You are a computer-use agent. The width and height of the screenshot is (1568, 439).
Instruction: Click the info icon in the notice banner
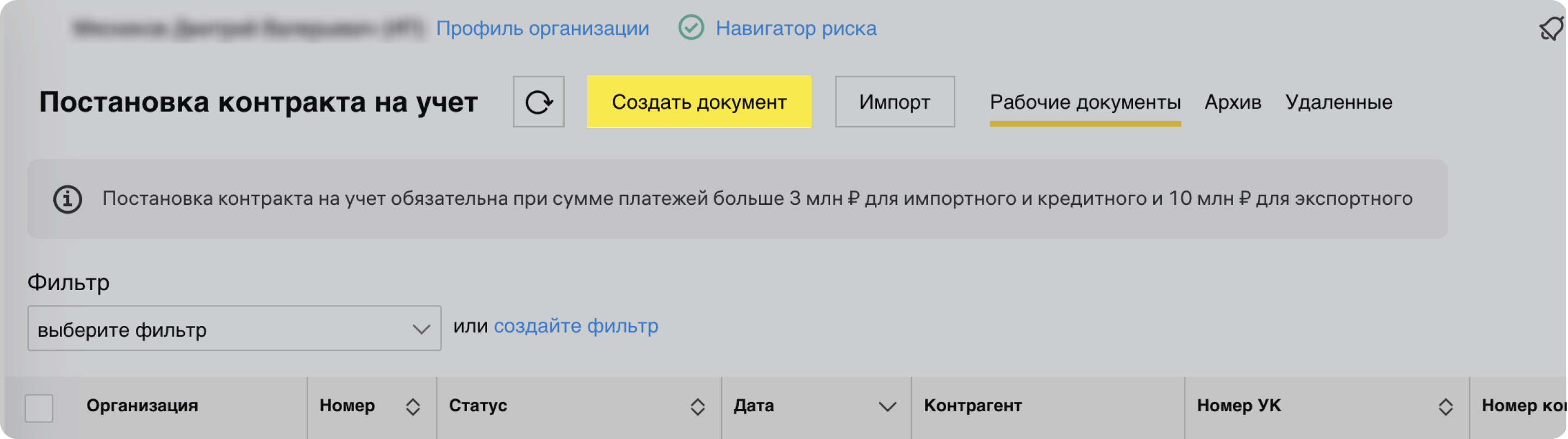67,199
